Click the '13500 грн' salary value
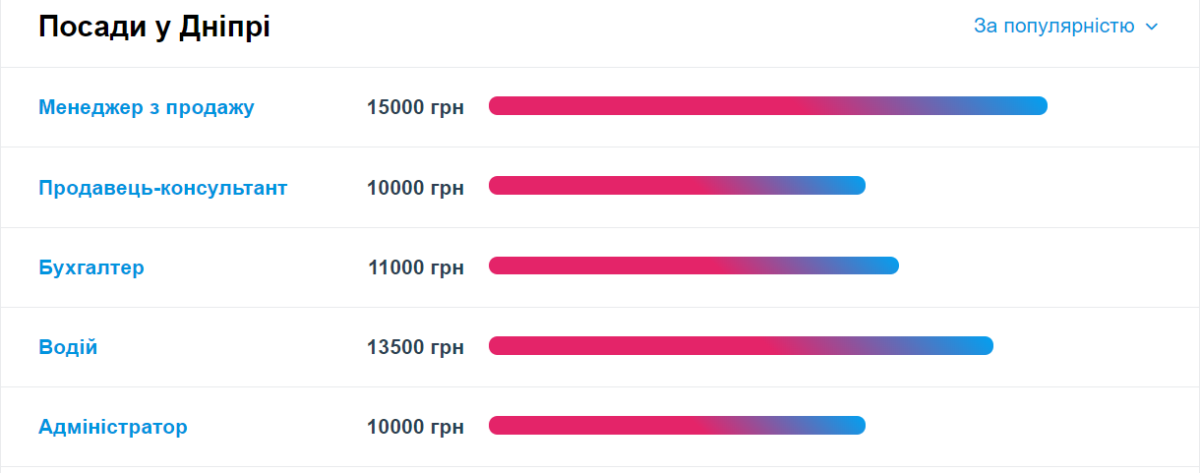 415,347
